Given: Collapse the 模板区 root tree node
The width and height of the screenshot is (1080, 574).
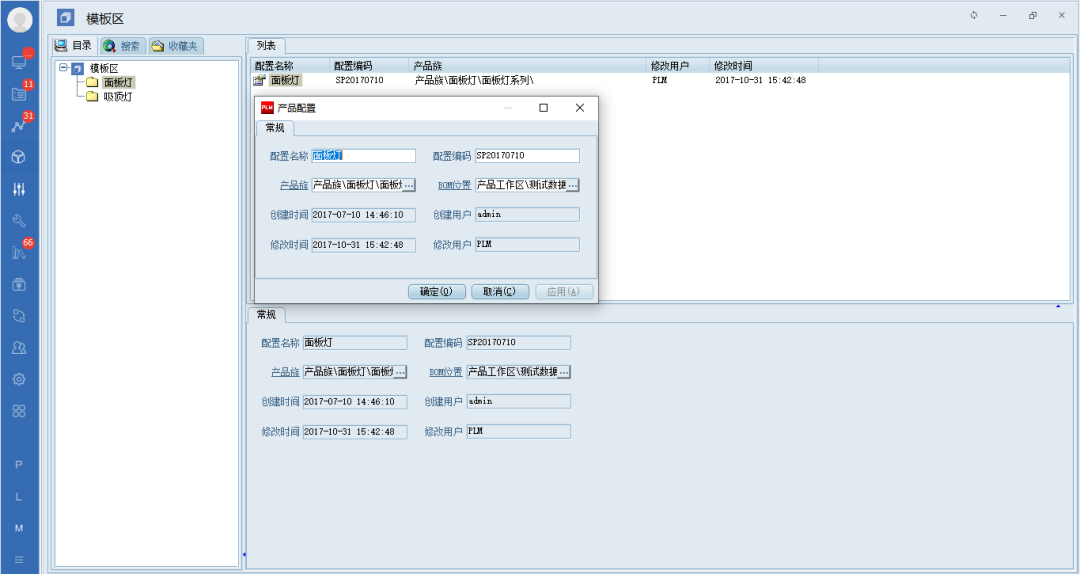Looking at the screenshot, I should [x=63, y=68].
